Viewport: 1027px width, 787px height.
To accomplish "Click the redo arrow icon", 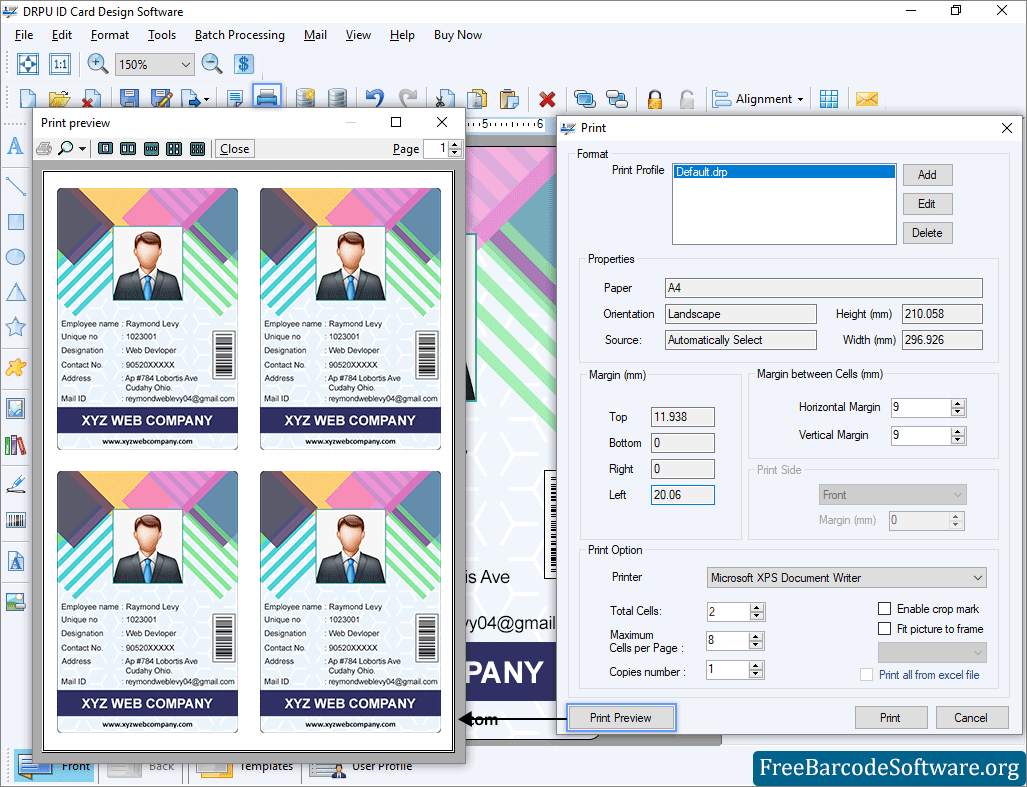I will [407, 99].
